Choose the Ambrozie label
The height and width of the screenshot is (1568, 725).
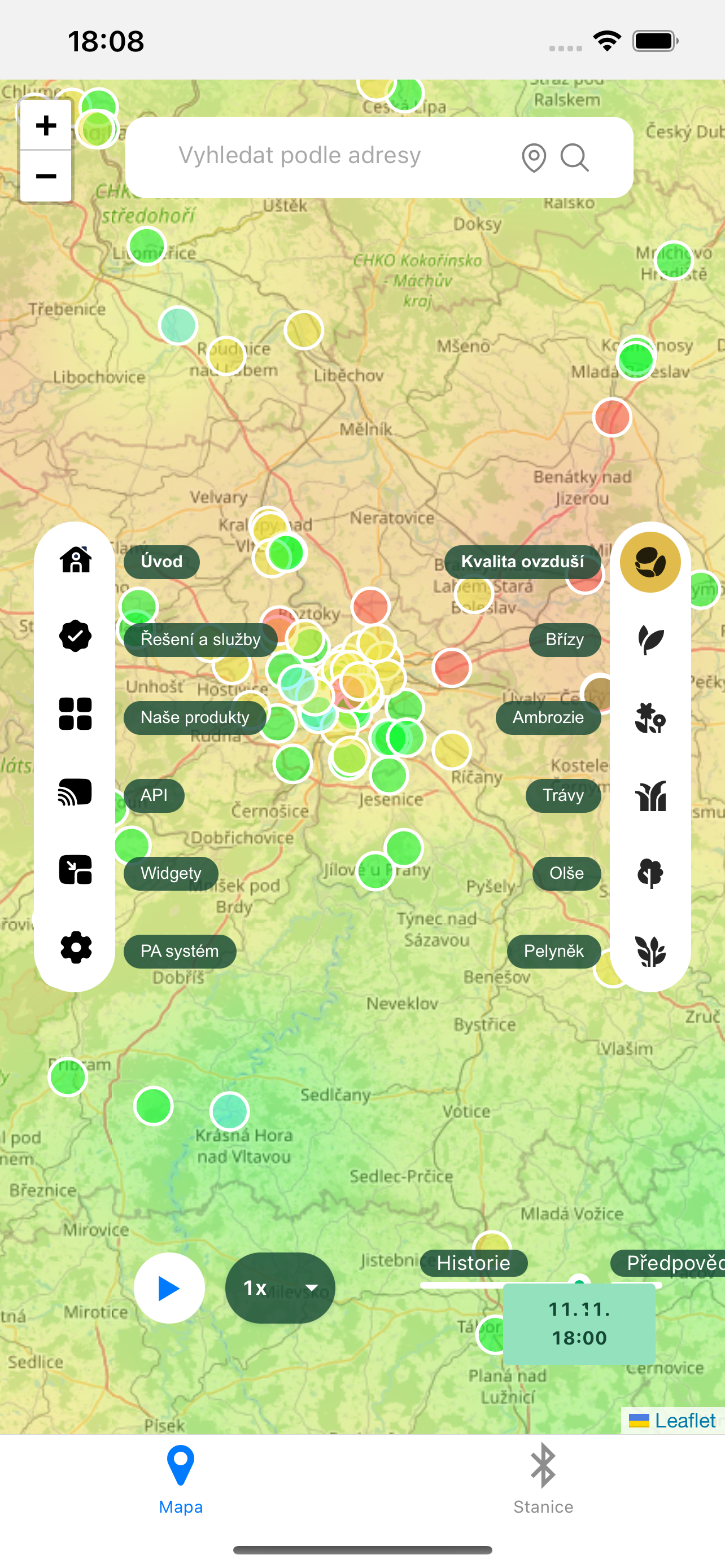point(548,717)
